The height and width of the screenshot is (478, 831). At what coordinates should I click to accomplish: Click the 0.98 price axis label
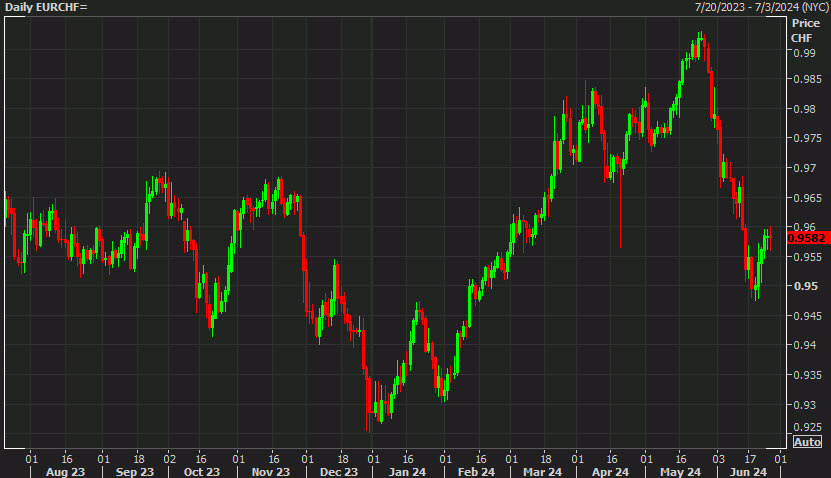(x=805, y=109)
